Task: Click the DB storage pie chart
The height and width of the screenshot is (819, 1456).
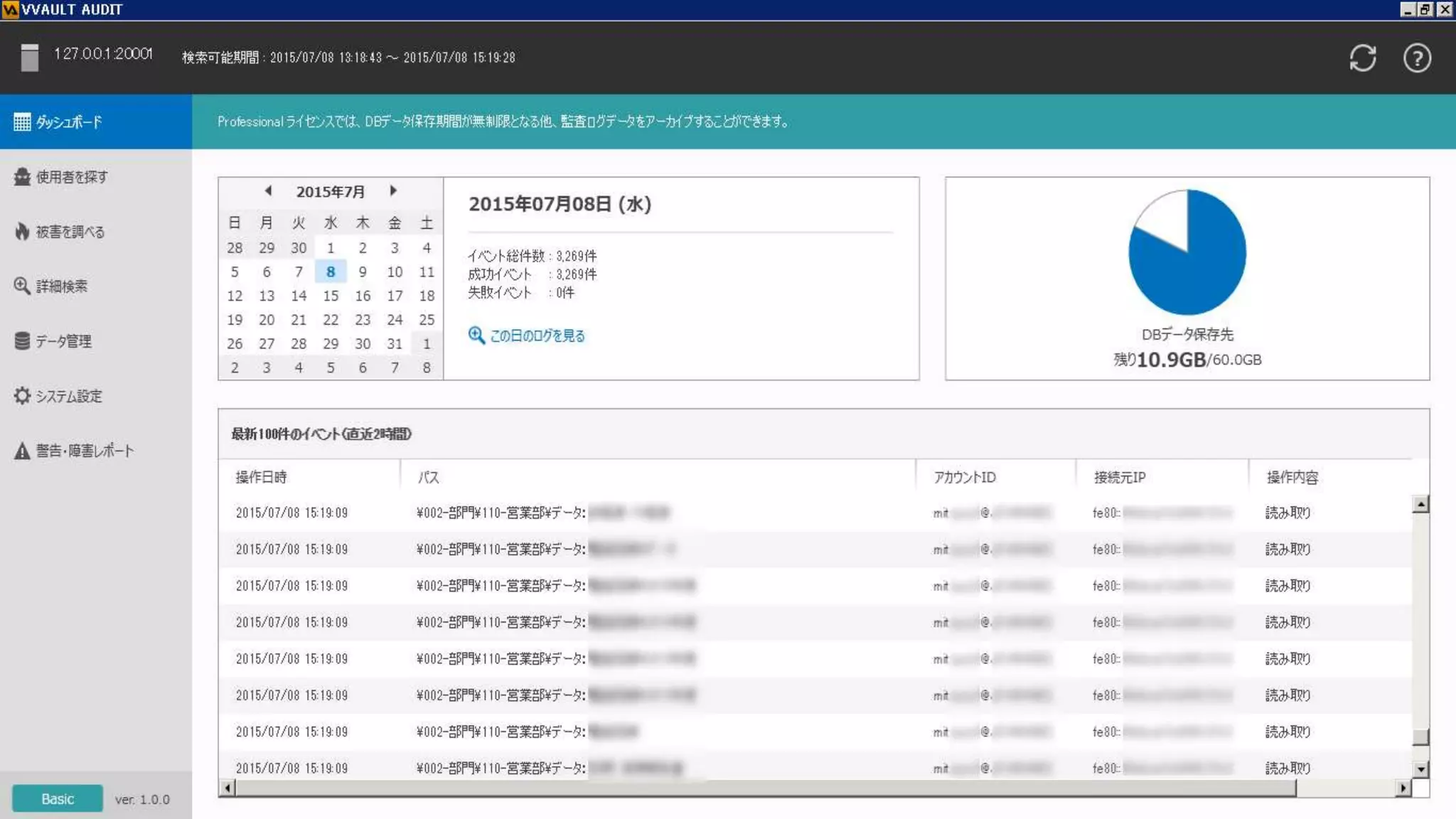Action: (x=1187, y=252)
